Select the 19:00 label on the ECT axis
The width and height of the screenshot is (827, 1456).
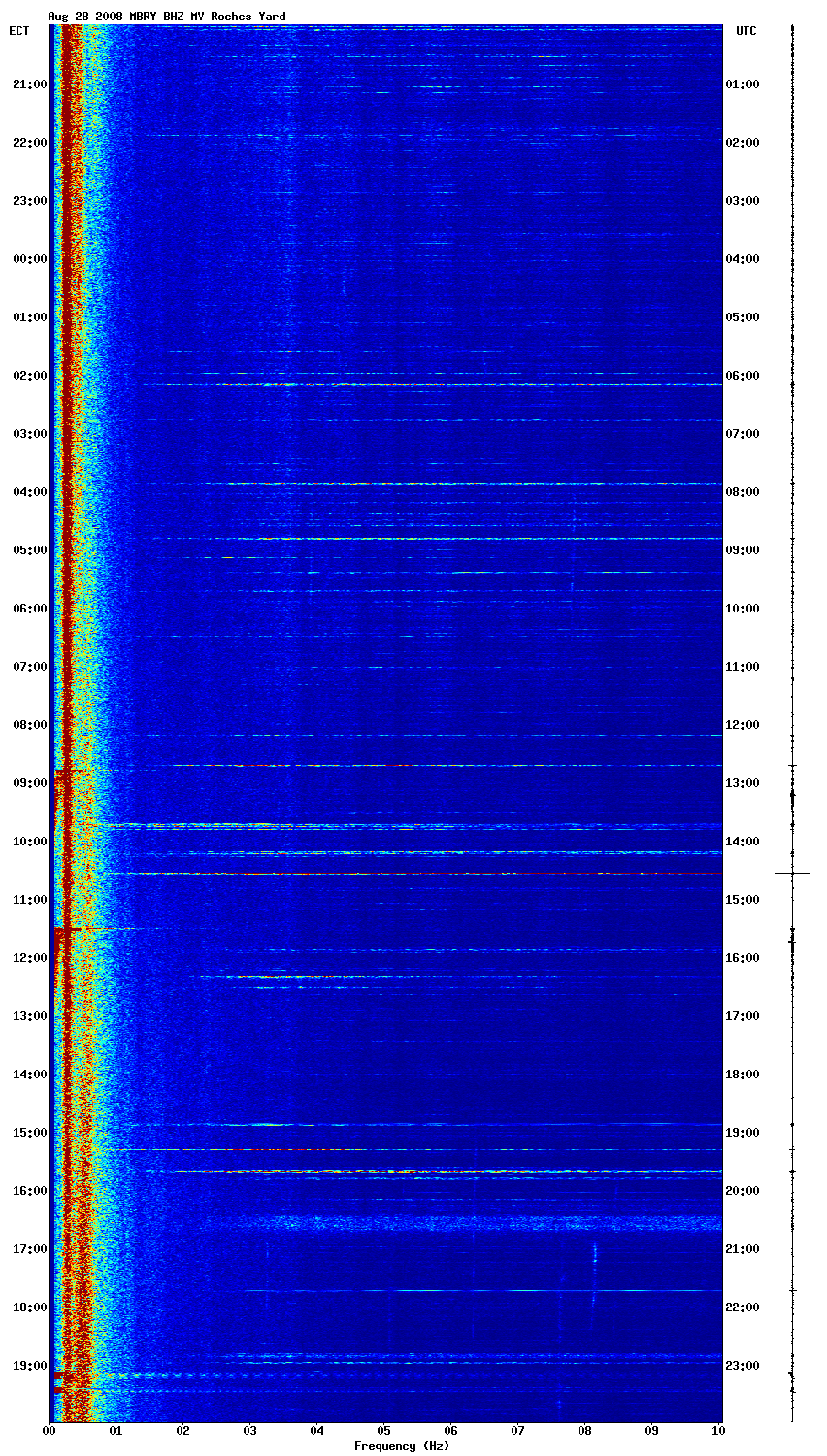30,1366
